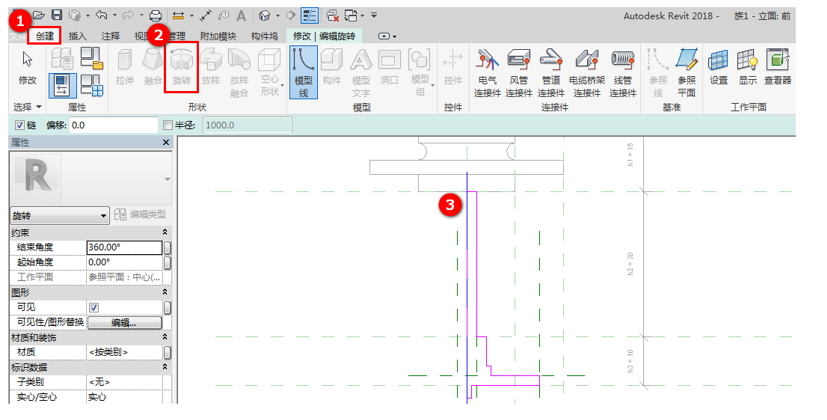The image size is (827, 420).
Task: Open the Default 3D View
Action: tap(265, 16)
